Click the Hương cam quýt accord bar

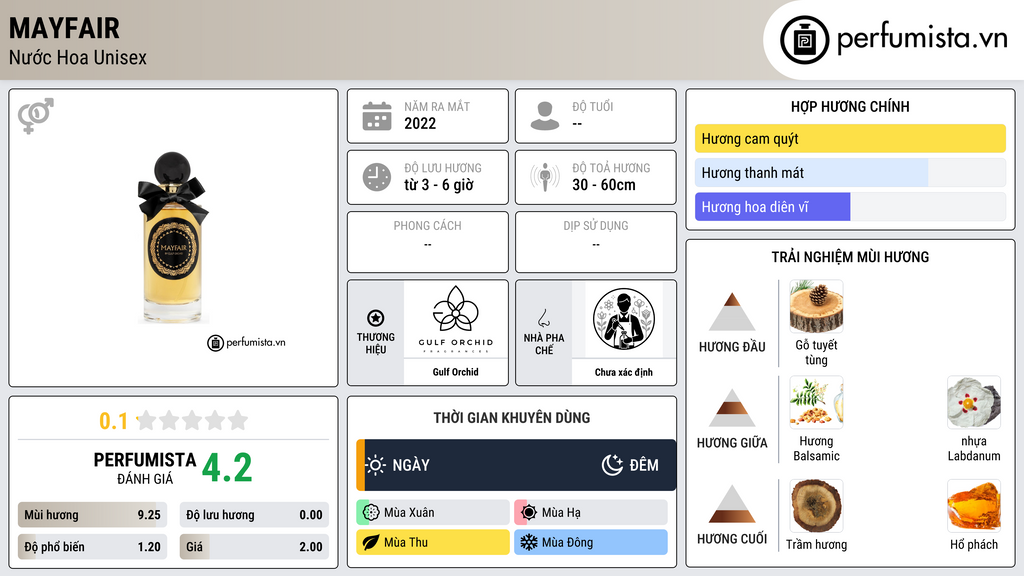(x=850, y=138)
